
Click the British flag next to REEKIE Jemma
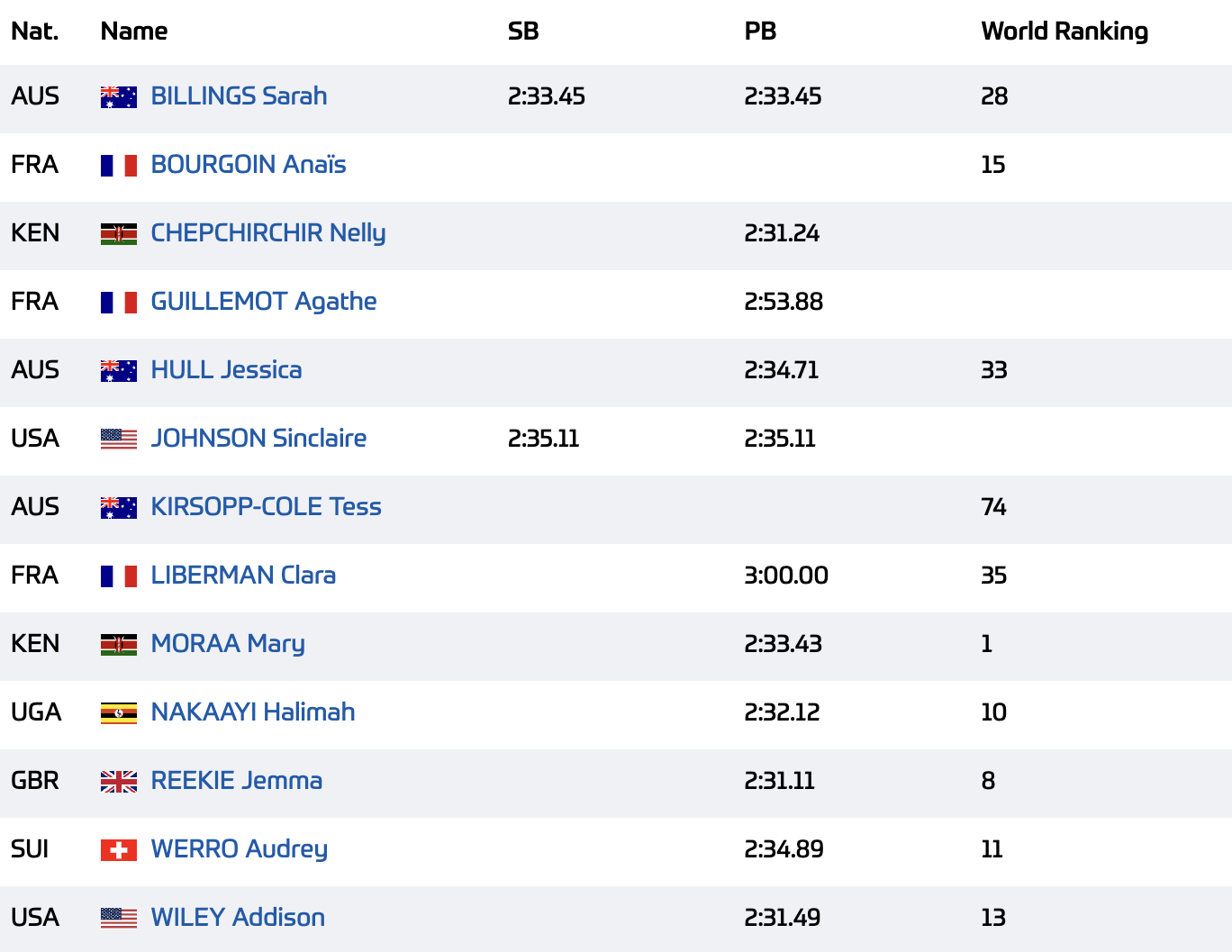pyautogui.click(x=119, y=782)
